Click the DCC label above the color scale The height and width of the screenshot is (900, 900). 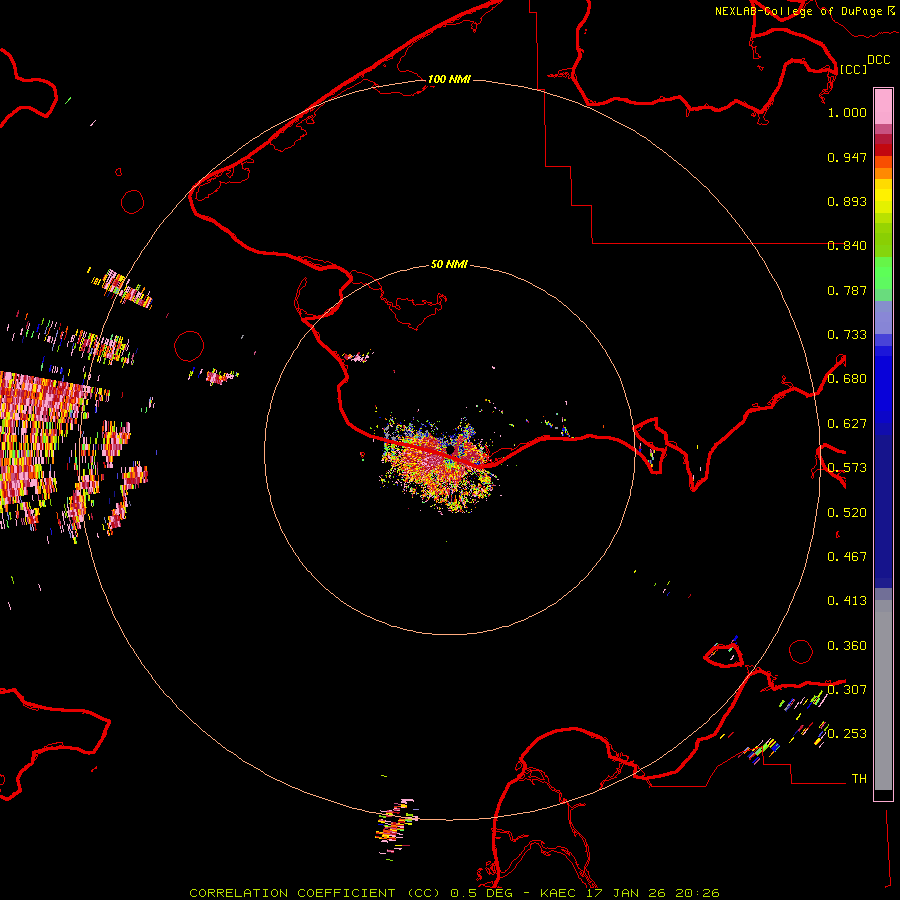coord(878,60)
